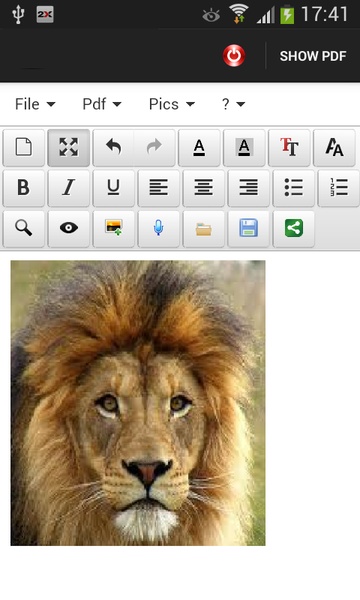Share the document with green icon
Screen dimensions: 360x600
pos(293,228)
